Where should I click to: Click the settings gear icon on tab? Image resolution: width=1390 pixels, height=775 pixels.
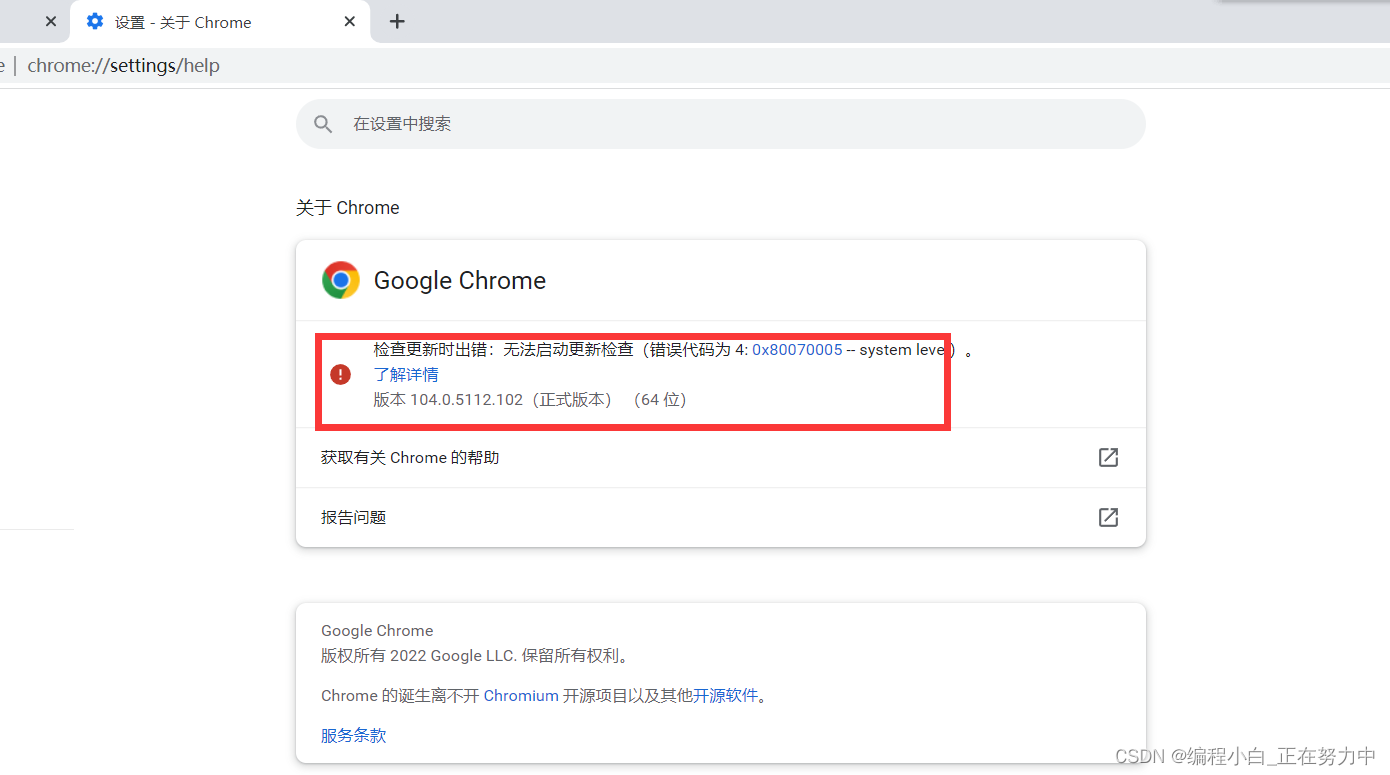tap(95, 21)
